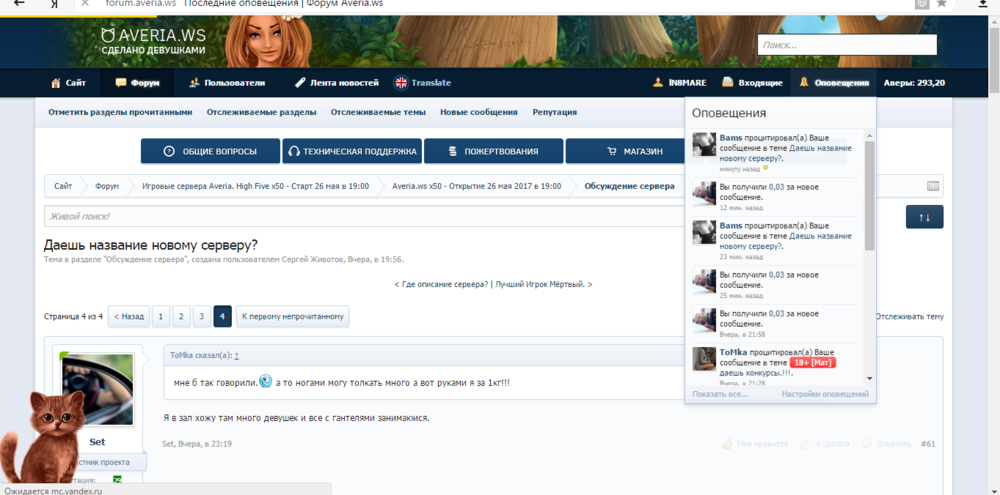Click the ToMka quote jump arrow
This screenshot has width=1000, height=495.
[237, 356]
